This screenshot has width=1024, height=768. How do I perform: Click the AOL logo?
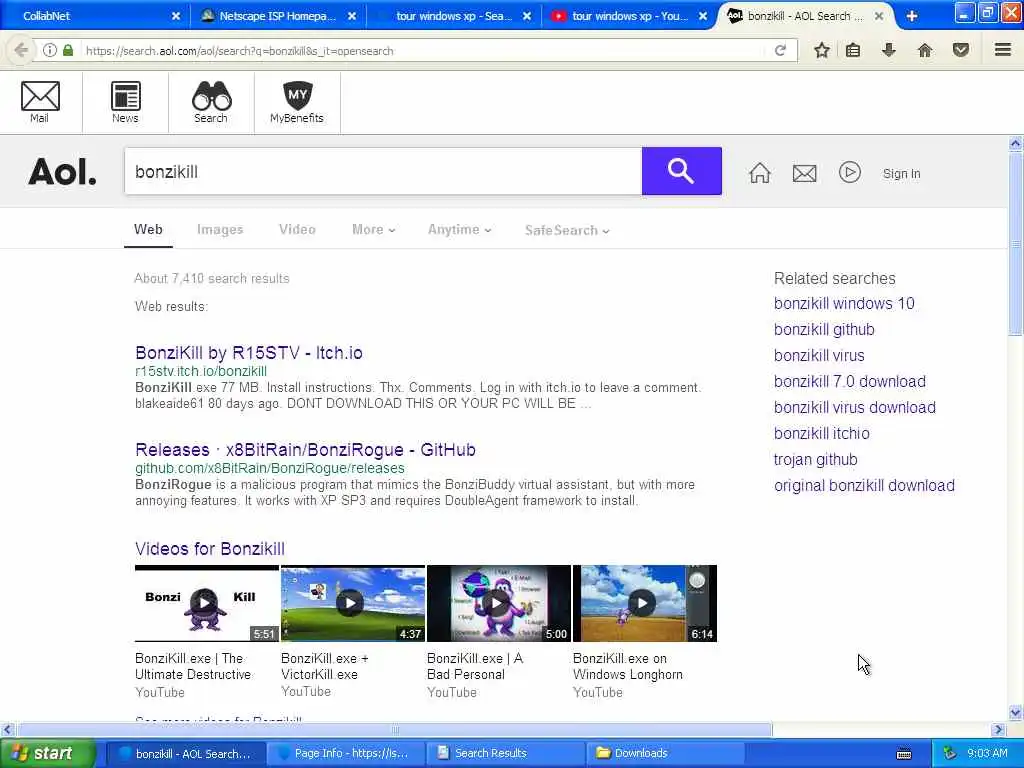point(63,172)
